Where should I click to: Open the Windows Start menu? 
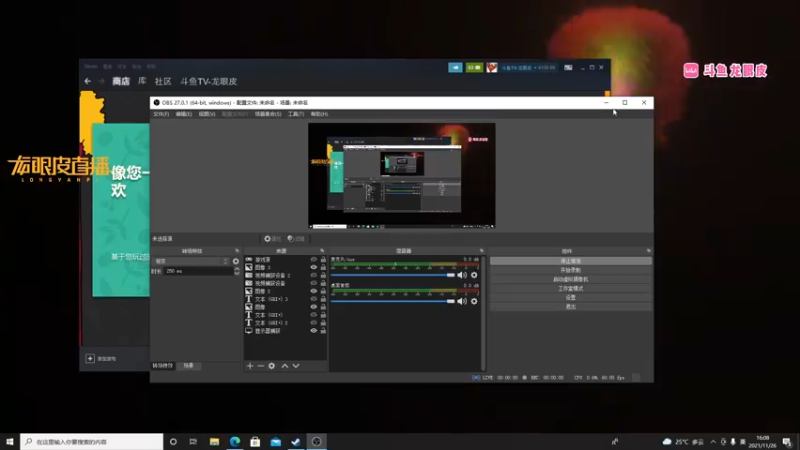tap(10, 441)
